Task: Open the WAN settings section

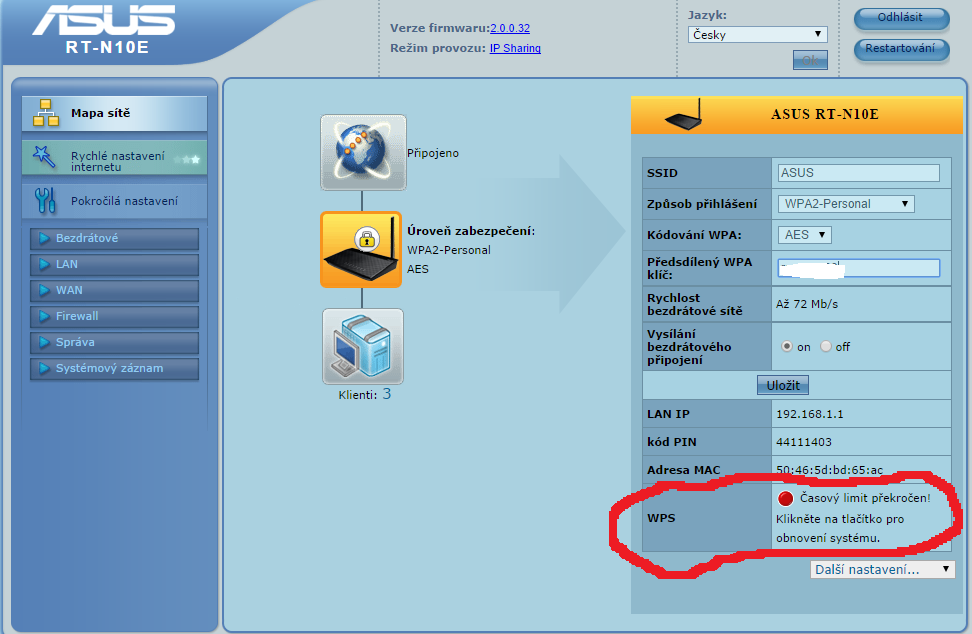Action: 115,291
